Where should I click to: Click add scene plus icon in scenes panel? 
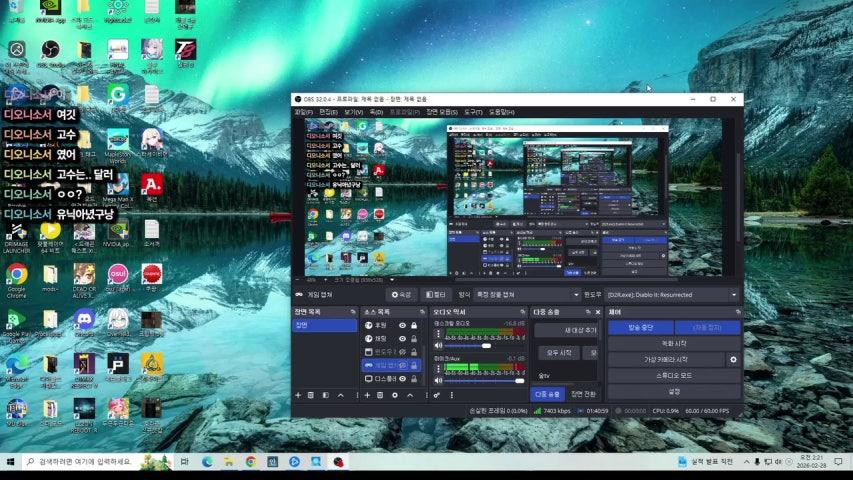(298, 395)
